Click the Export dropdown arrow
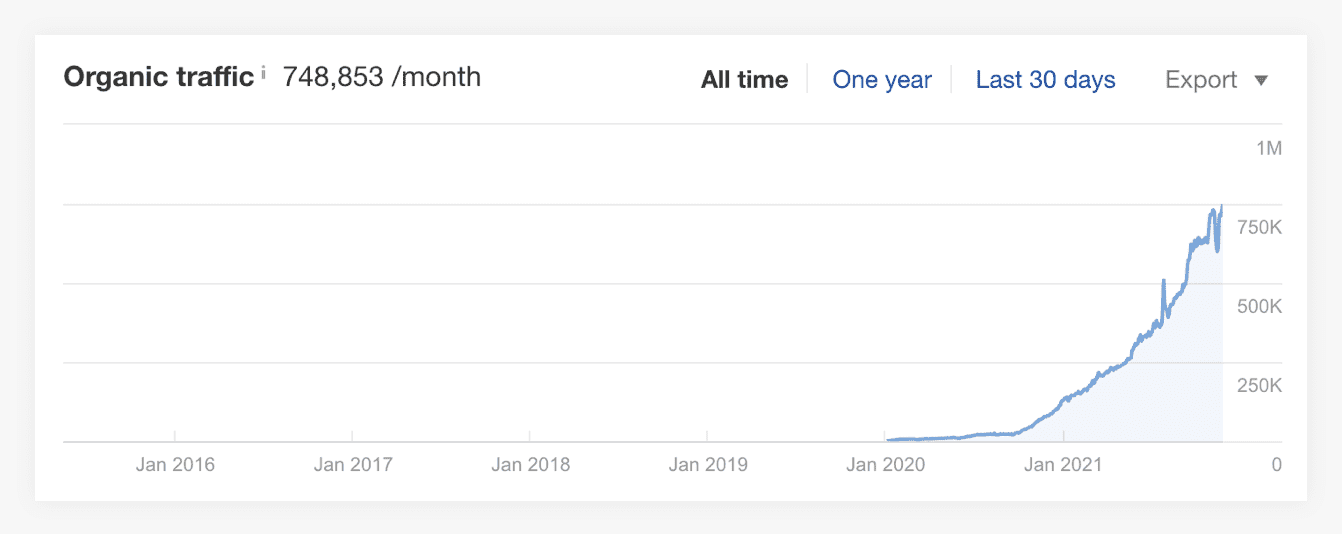This screenshot has height=534, width=1342. [x=1261, y=80]
